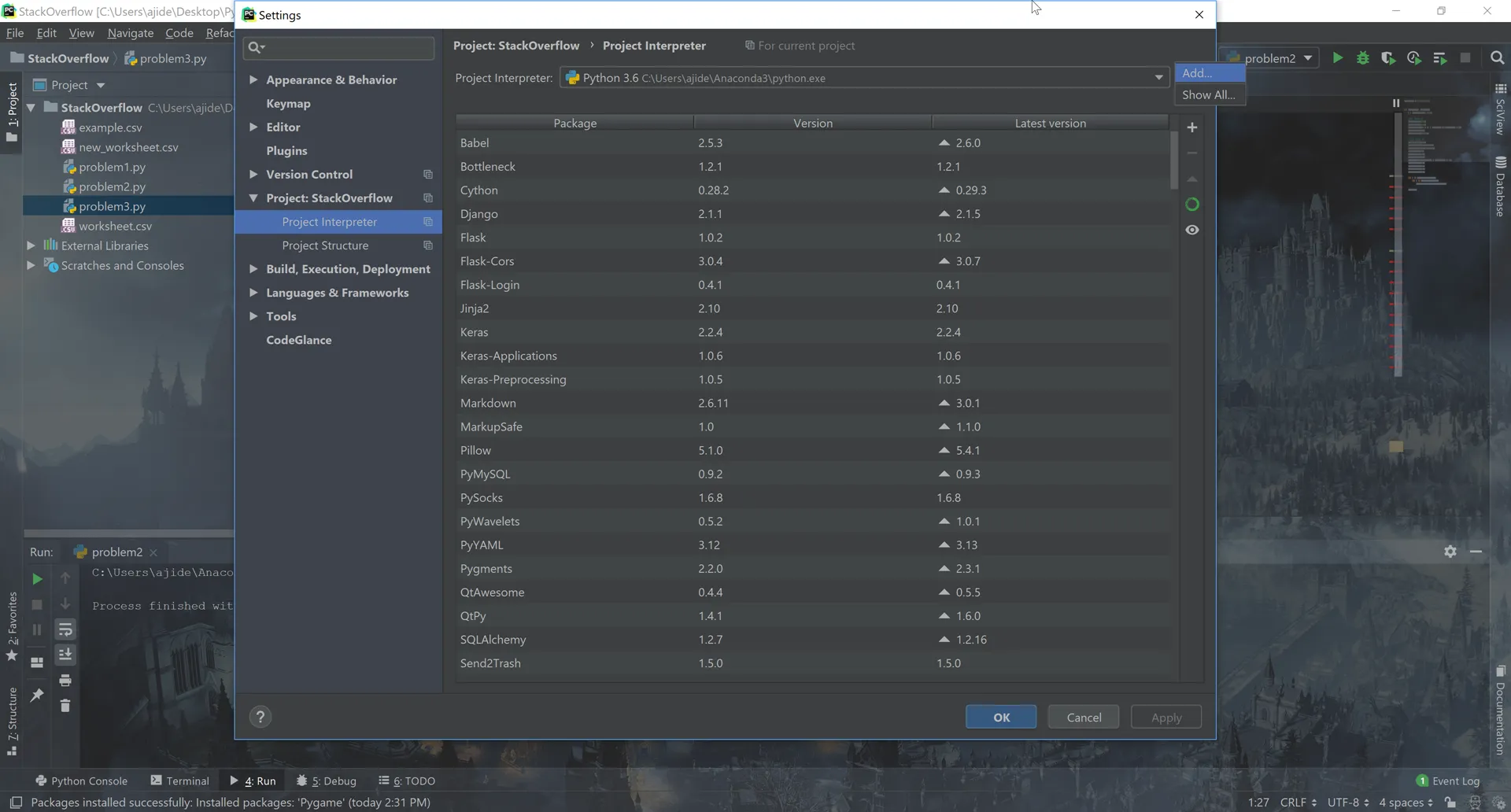The width and height of the screenshot is (1511, 812).
Task: Click the install package plus icon
Action: [1192, 127]
